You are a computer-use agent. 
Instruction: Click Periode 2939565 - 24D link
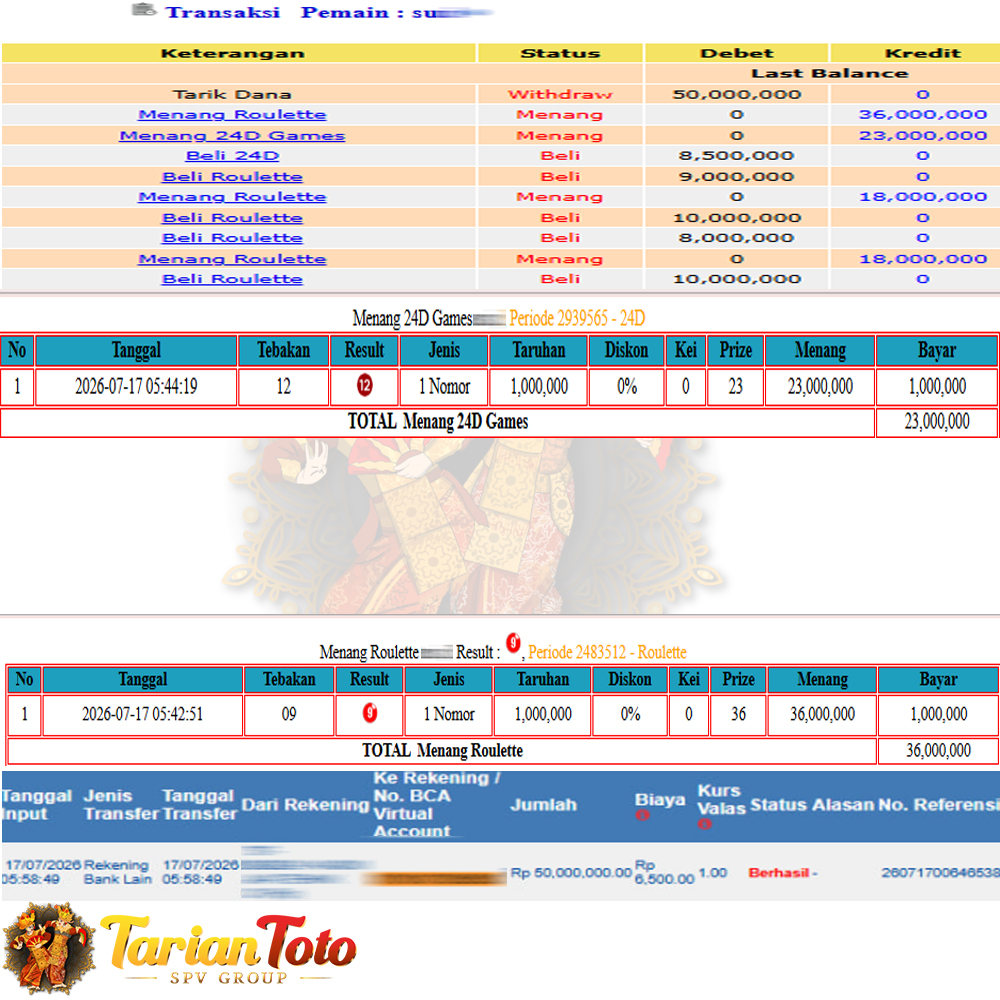point(577,318)
